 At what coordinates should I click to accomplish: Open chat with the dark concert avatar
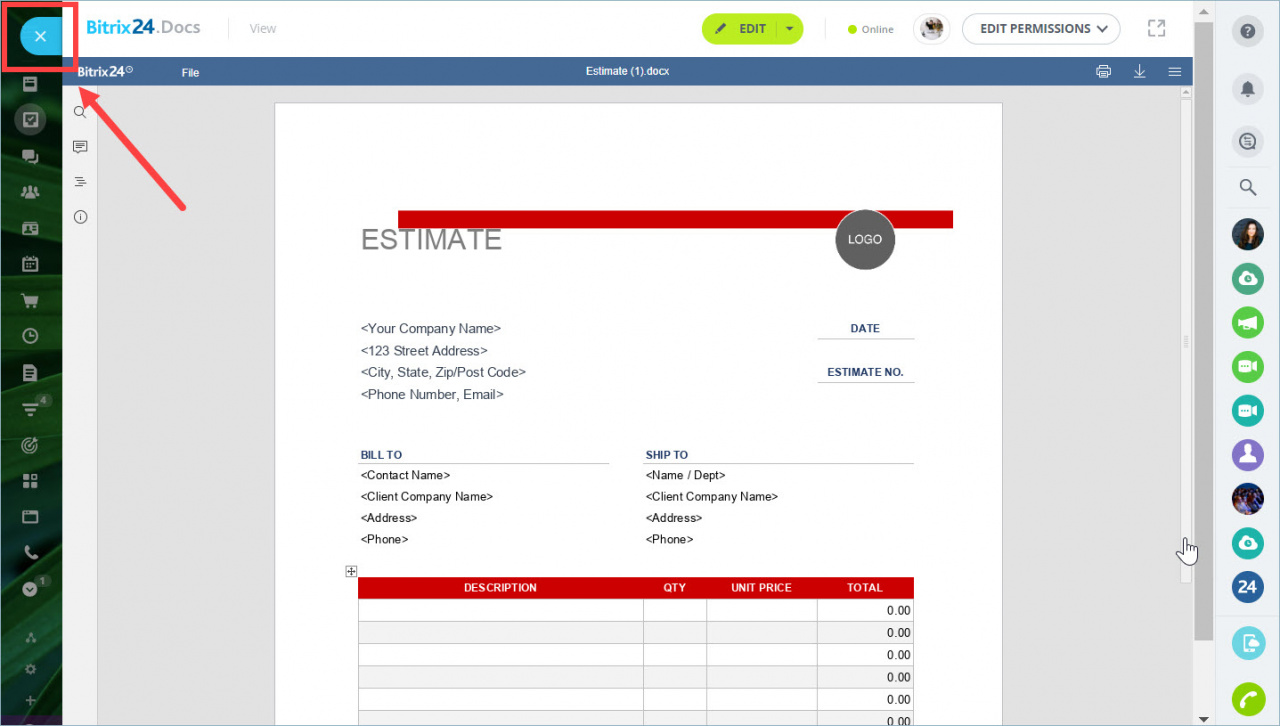[x=1248, y=499]
